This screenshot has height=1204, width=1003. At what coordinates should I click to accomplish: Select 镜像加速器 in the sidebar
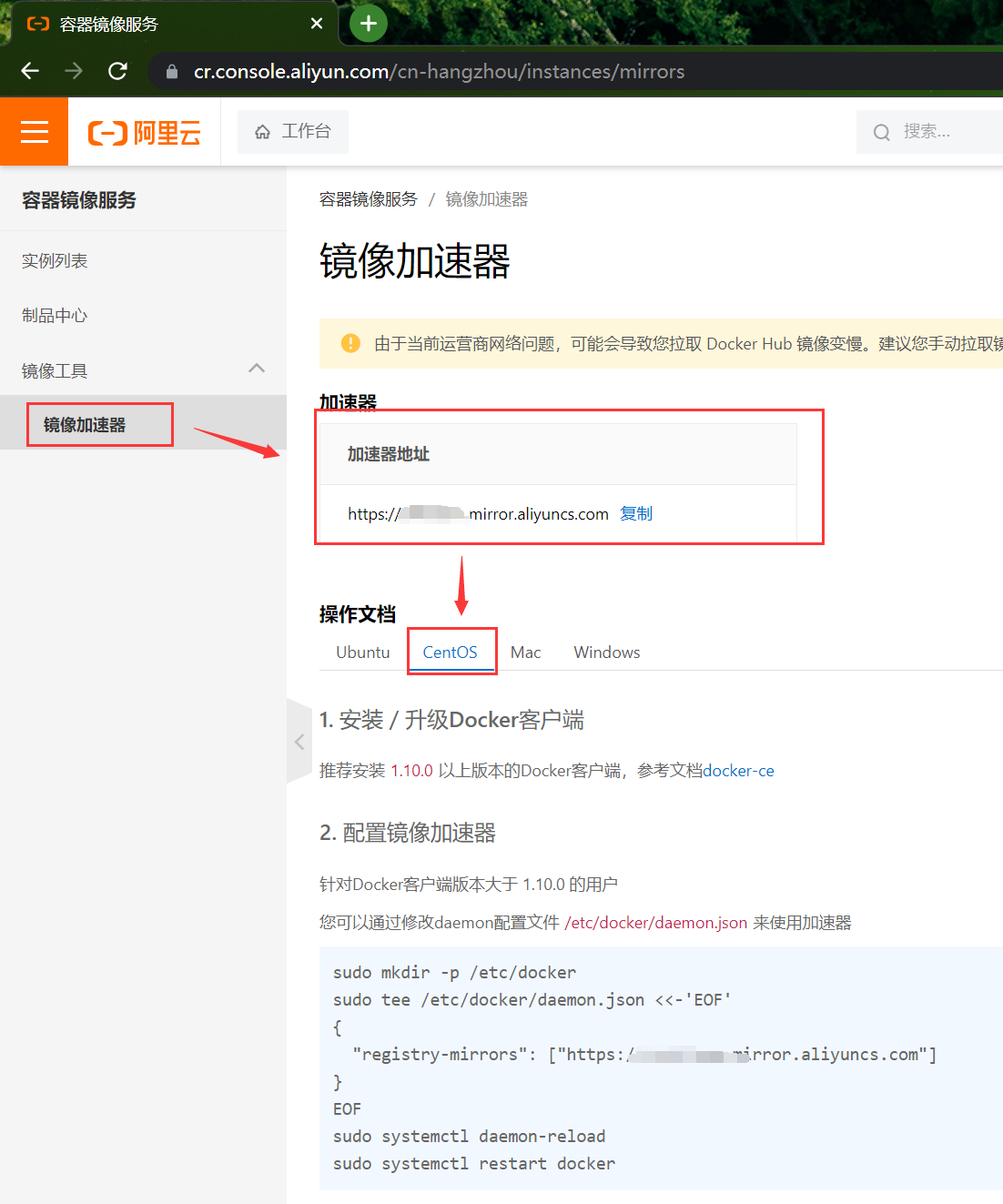pos(85,425)
